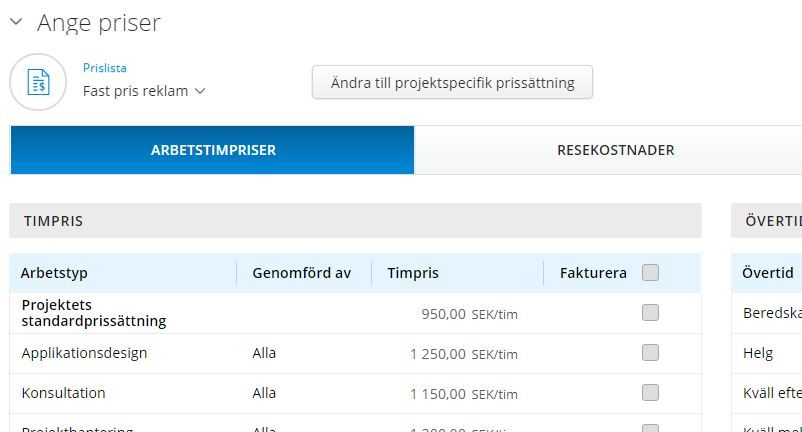Image resolution: width=802 pixels, height=432 pixels.
Task: Select the Konsultation work type row
Action: (63, 393)
